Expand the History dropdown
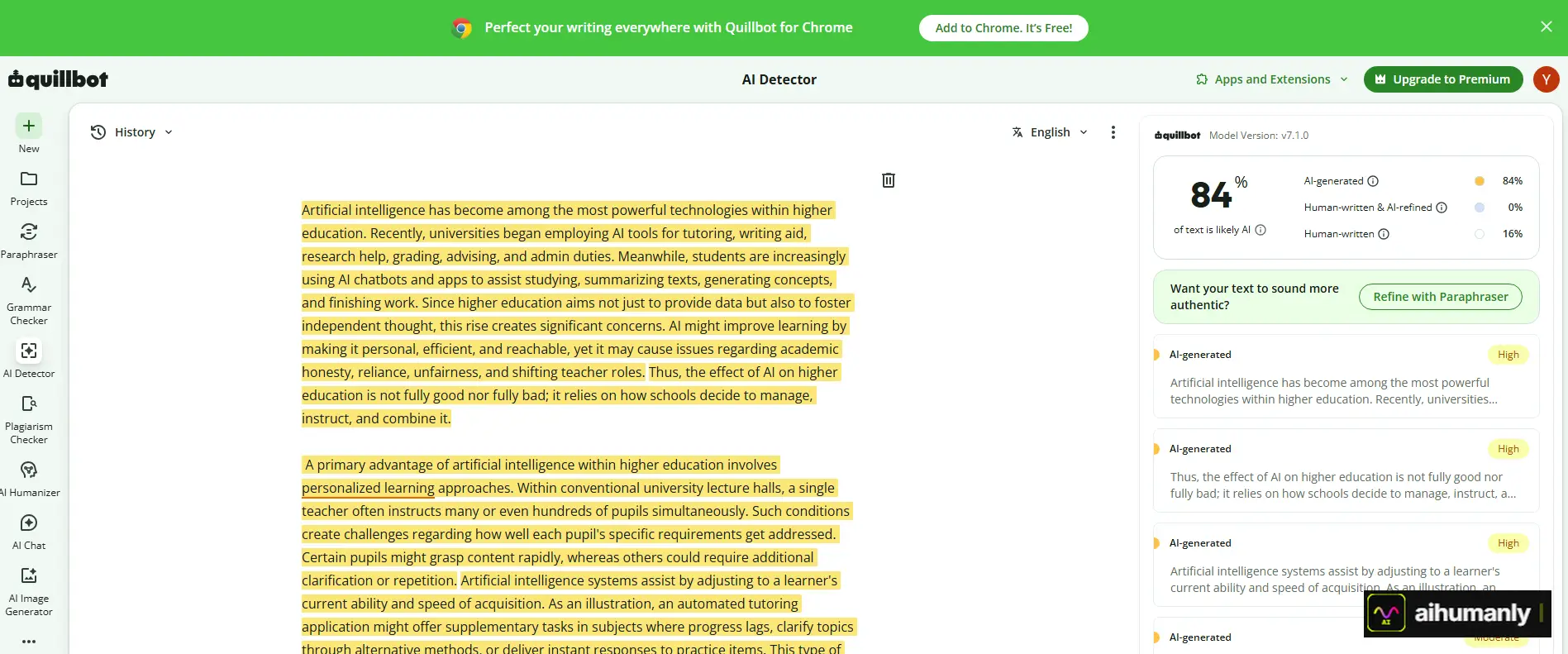The width and height of the screenshot is (1568, 654). tap(132, 132)
